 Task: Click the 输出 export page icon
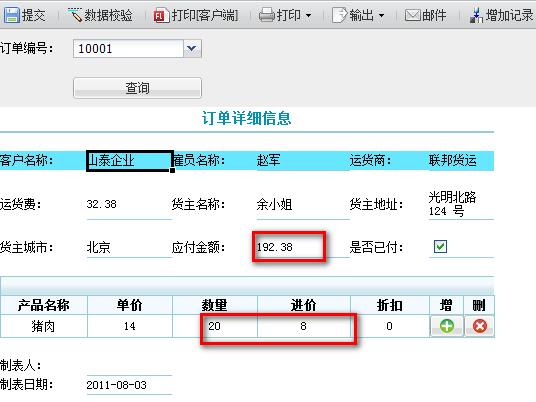coord(339,15)
